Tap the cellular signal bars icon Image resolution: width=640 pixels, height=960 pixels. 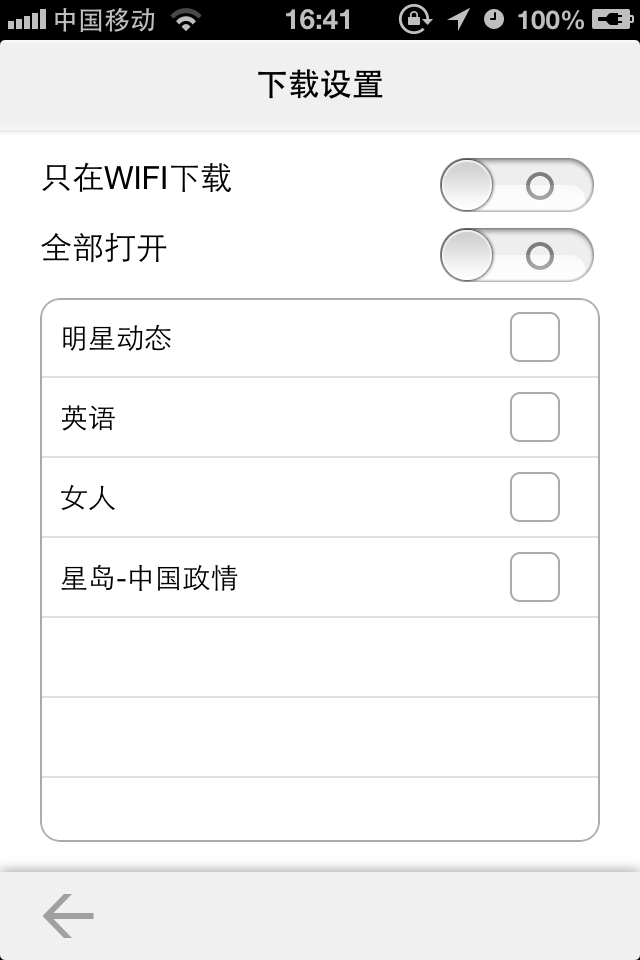[27, 20]
